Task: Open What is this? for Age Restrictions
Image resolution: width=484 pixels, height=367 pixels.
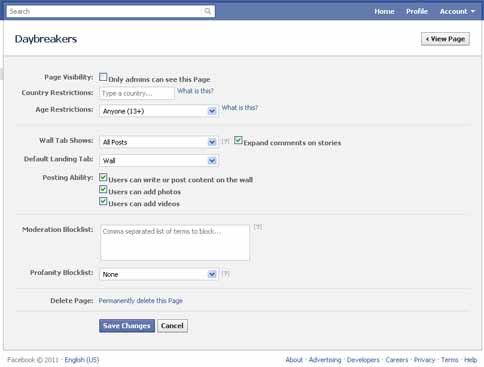Action: click(x=240, y=108)
